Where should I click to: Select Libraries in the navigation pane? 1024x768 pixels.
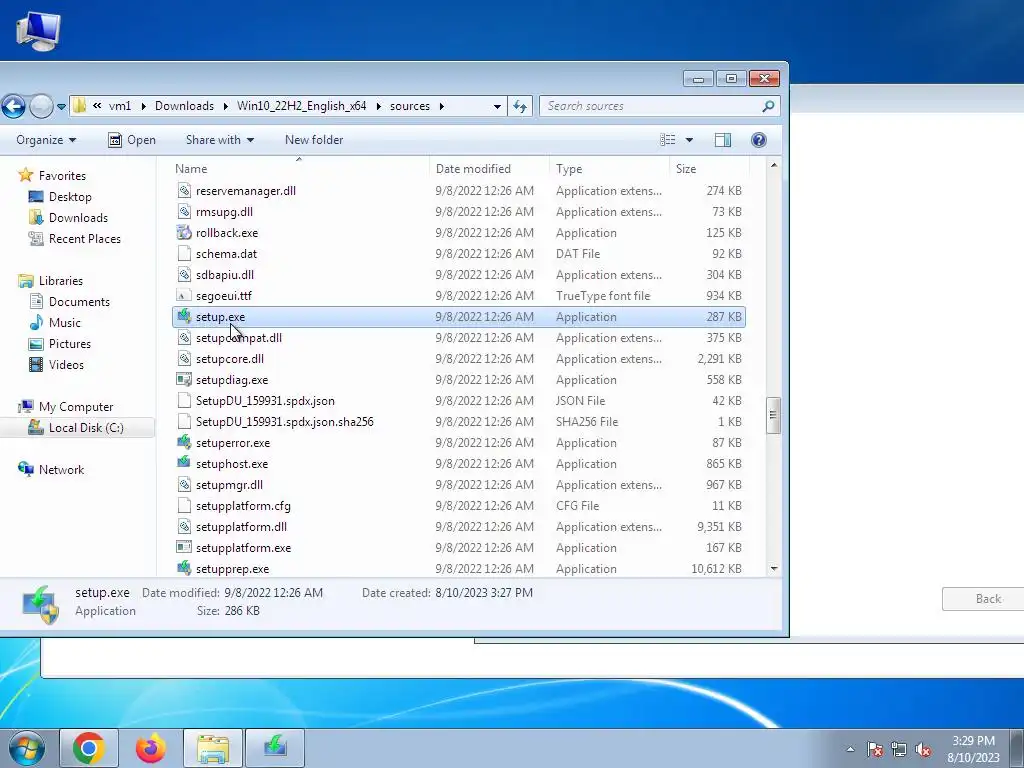(x=60, y=281)
